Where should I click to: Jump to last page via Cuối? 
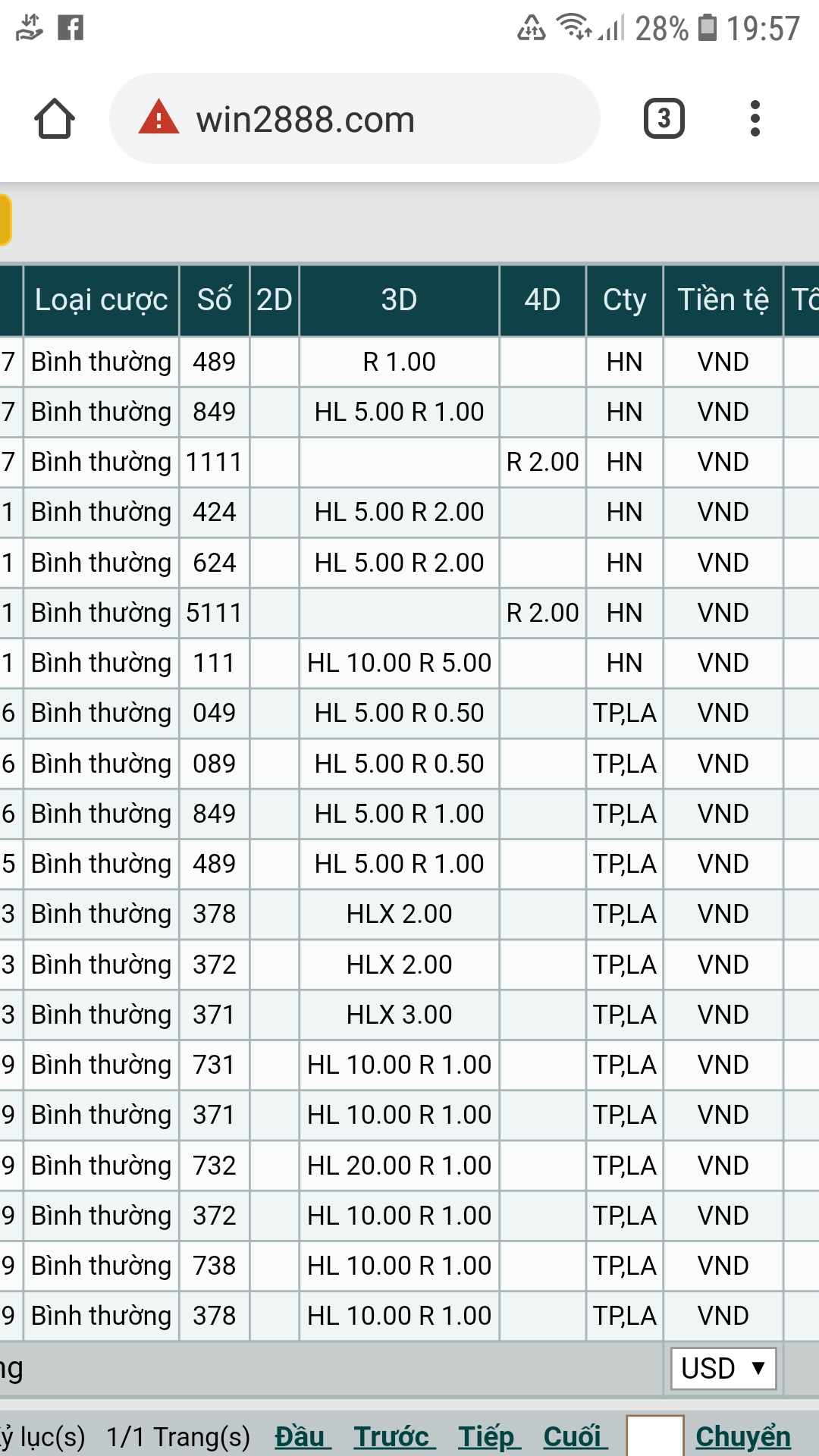(574, 1436)
